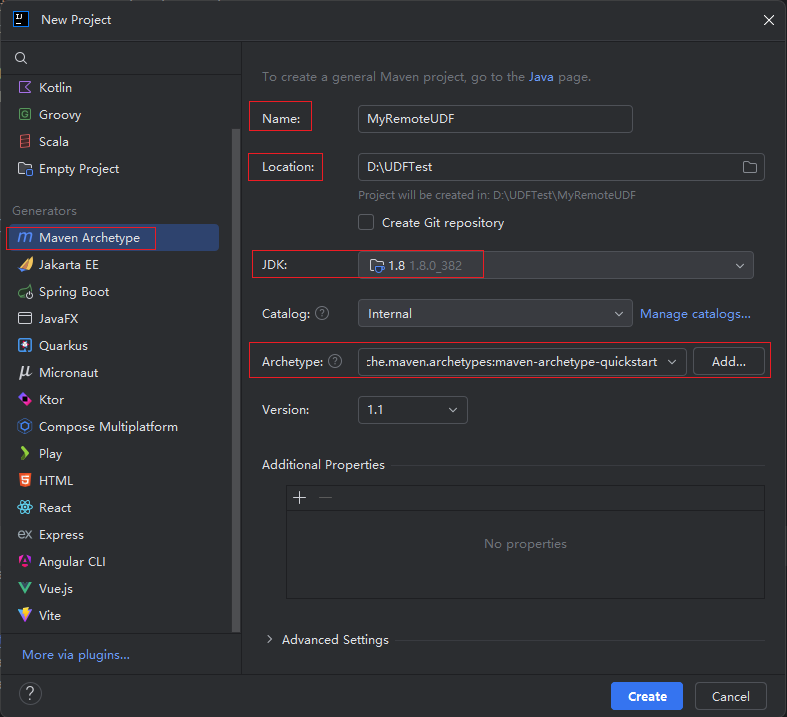The width and height of the screenshot is (787, 717).
Task: Click the Cancel button
Action: [730, 696]
